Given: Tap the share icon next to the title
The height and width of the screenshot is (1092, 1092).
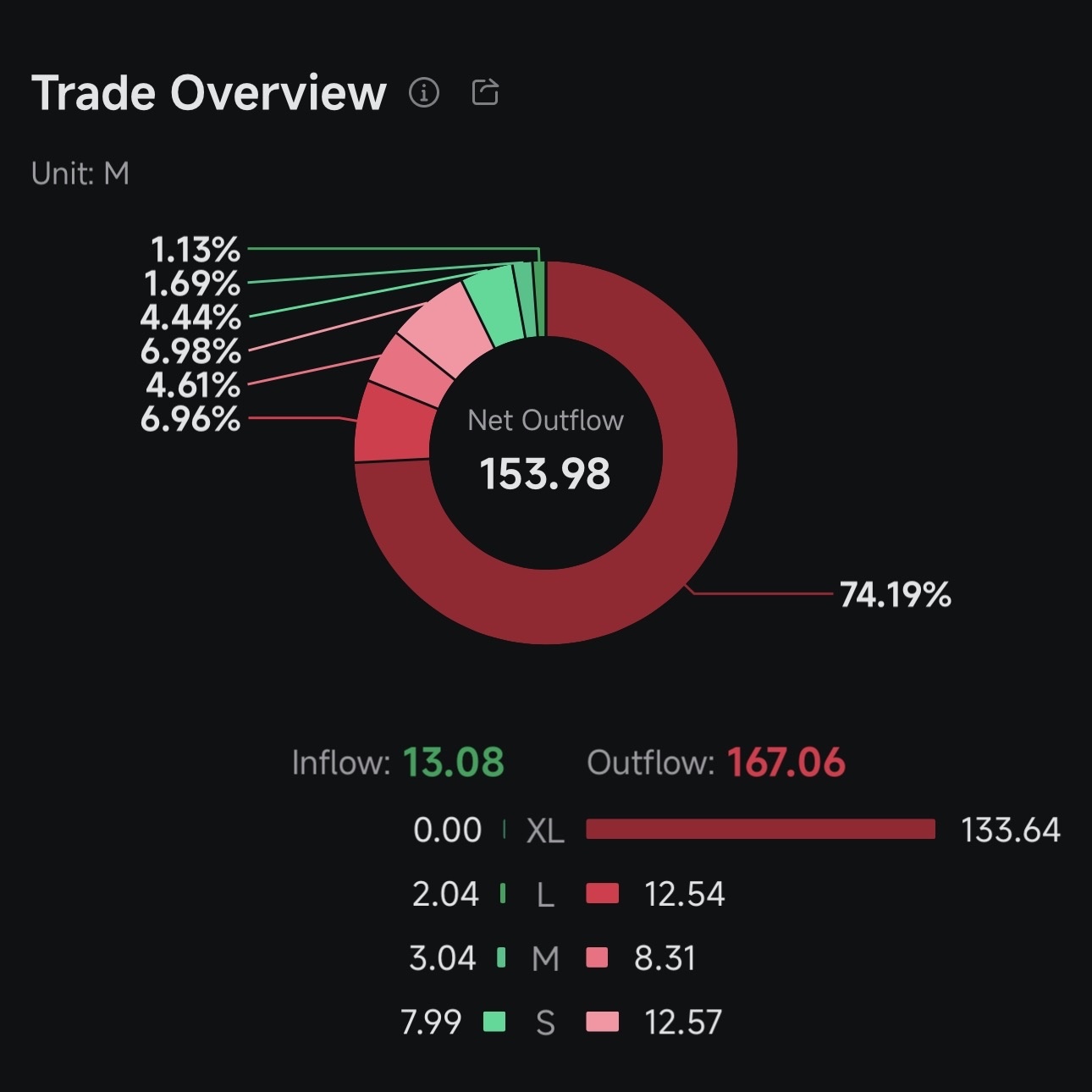Looking at the screenshot, I should pyautogui.click(x=485, y=91).
